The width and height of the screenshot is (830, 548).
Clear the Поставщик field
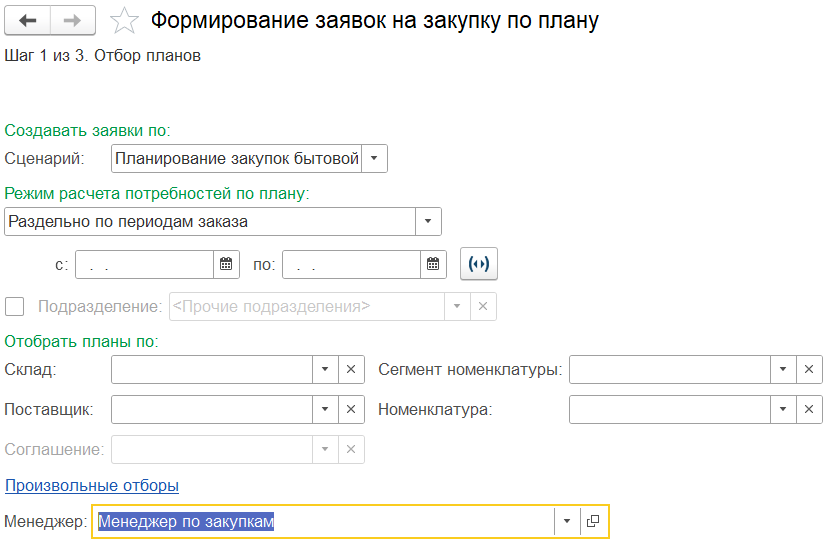tap(351, 410)
